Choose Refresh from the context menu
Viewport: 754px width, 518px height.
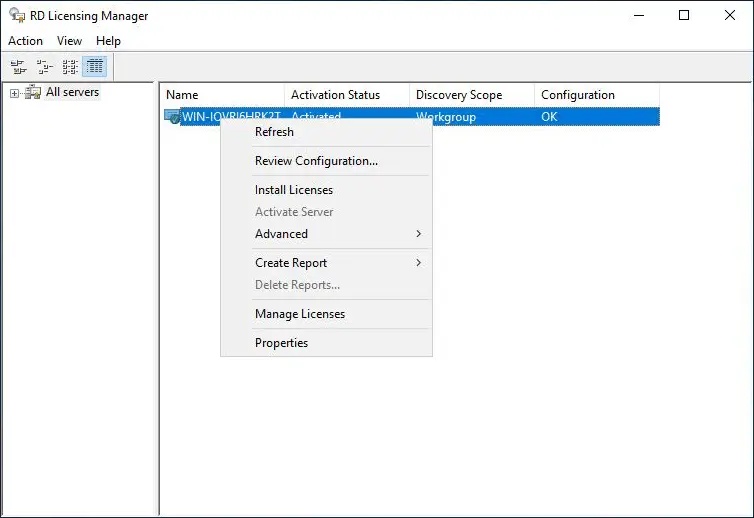click(x=326, y=132)
